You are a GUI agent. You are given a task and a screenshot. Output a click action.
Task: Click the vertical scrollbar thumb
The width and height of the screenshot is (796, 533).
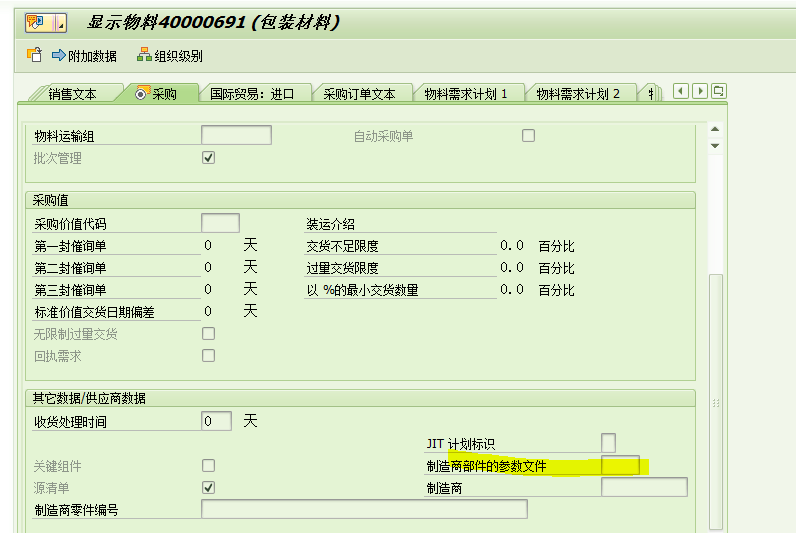716,402
